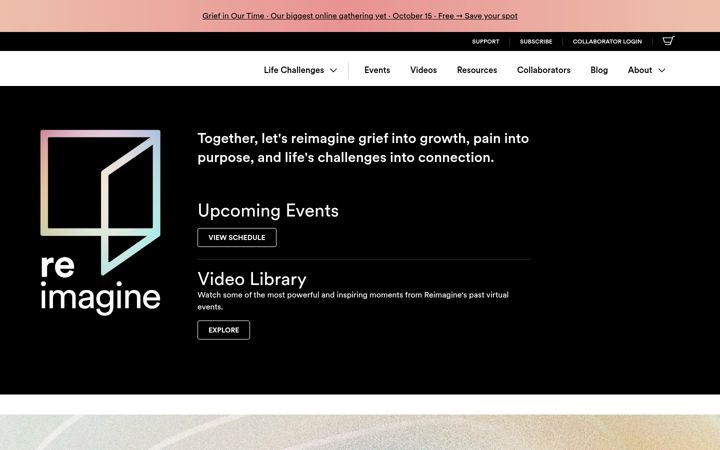The width and height of the screenshot is (720, 450).
Task: Expand the About menu chevron
Action: pos(662,70)
